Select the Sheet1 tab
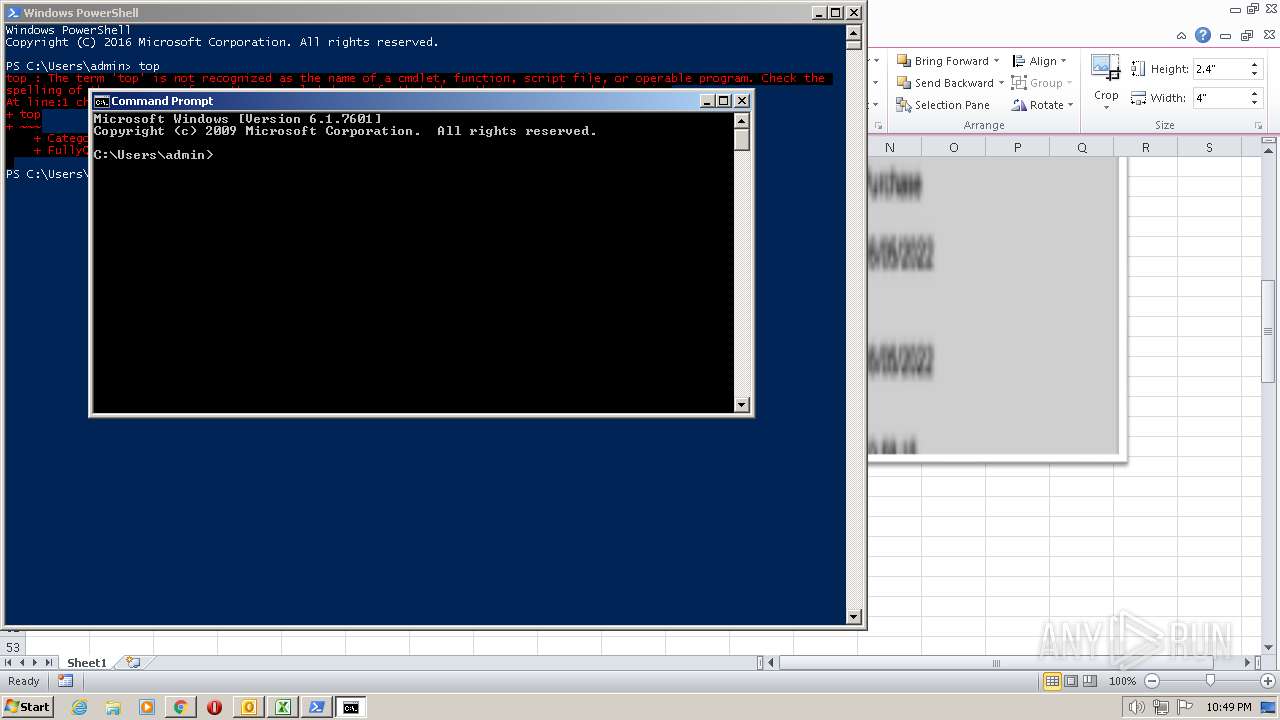1280x720 pixels. pyautogui.click(x=87, y=663)
